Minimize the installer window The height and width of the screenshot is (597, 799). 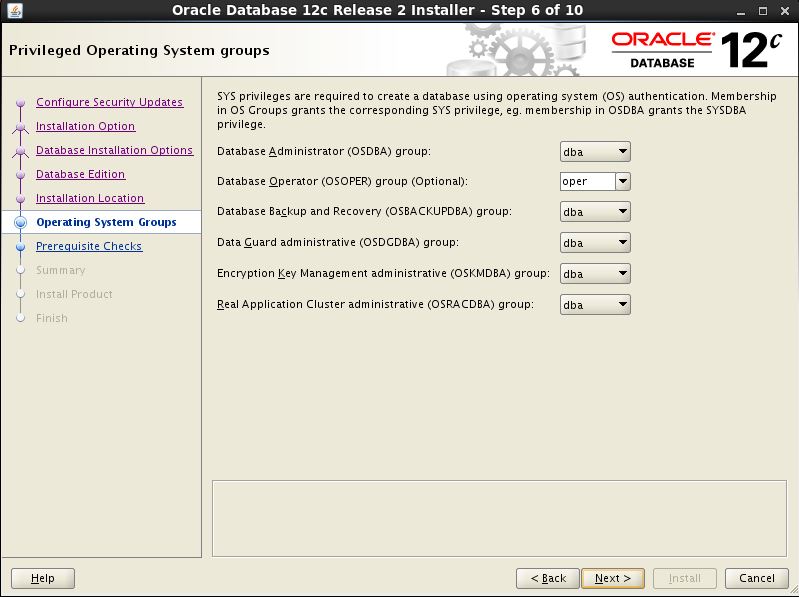click(741, 11)
